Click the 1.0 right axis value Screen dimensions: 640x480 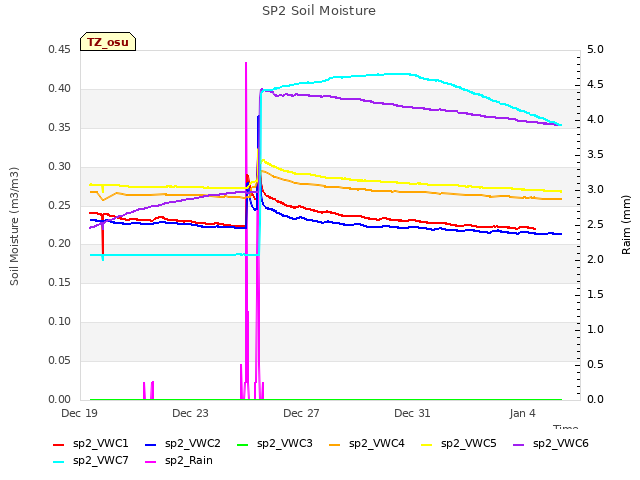595,329
